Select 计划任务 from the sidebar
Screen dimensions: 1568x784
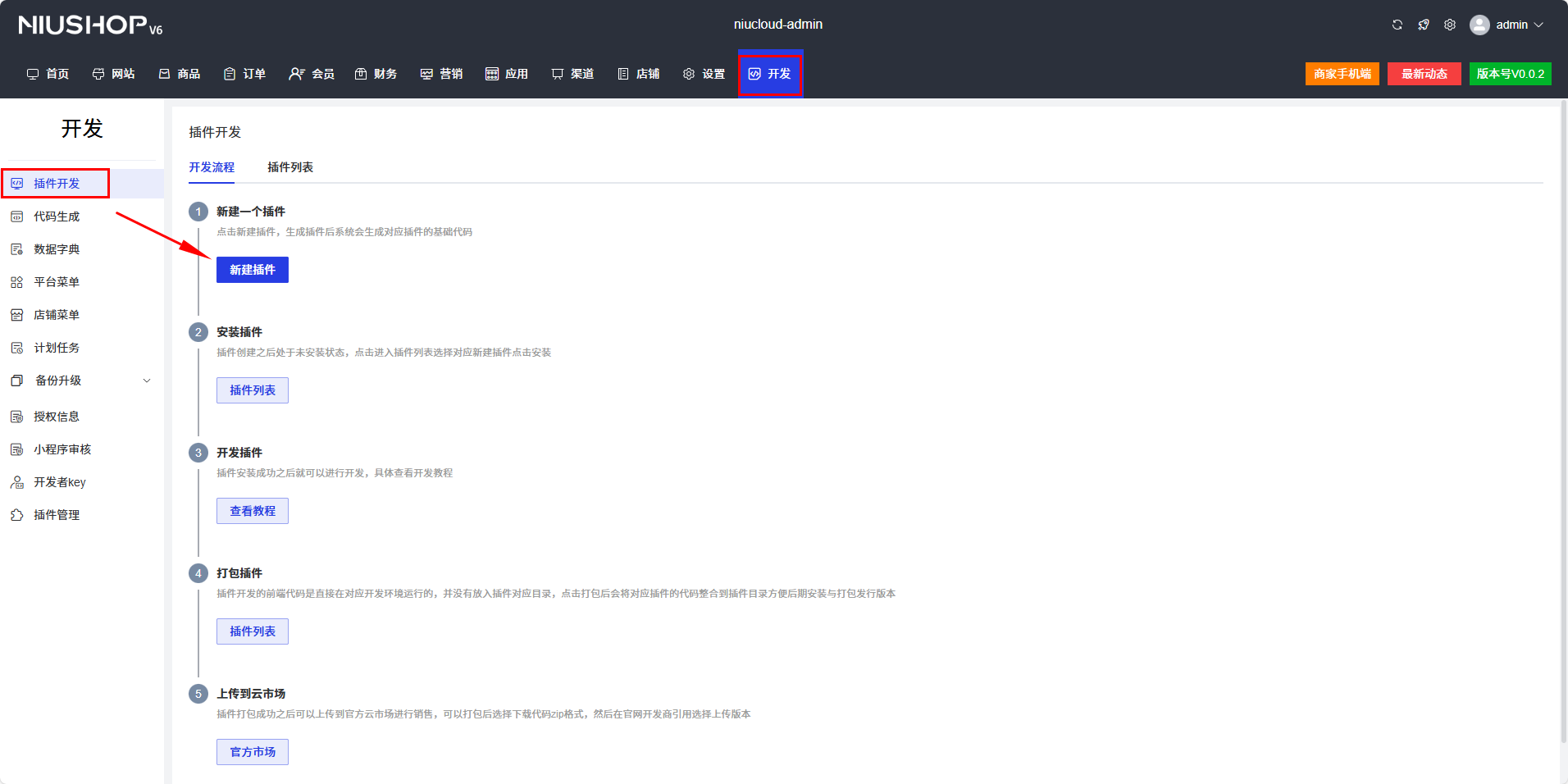(56, 348)
